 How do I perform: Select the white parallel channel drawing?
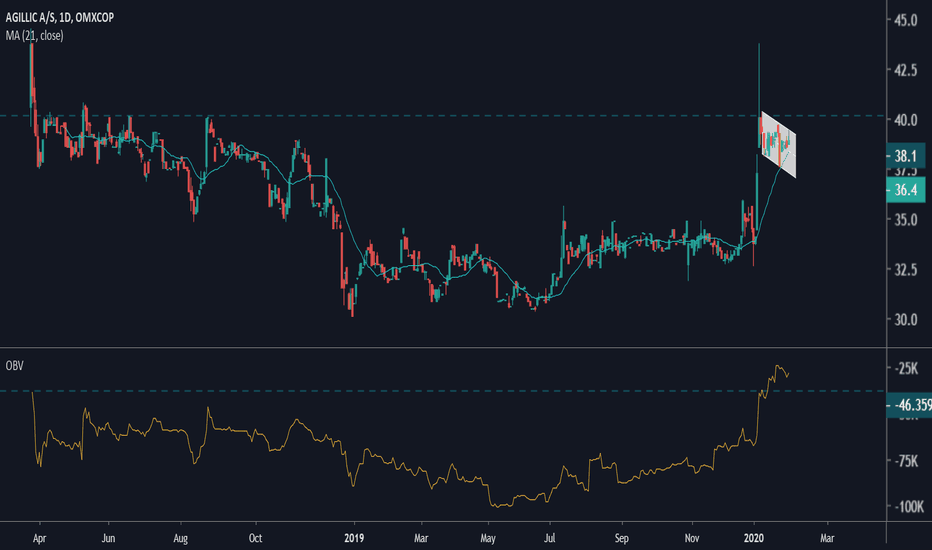pyautogui.click(x=779, y=144)
